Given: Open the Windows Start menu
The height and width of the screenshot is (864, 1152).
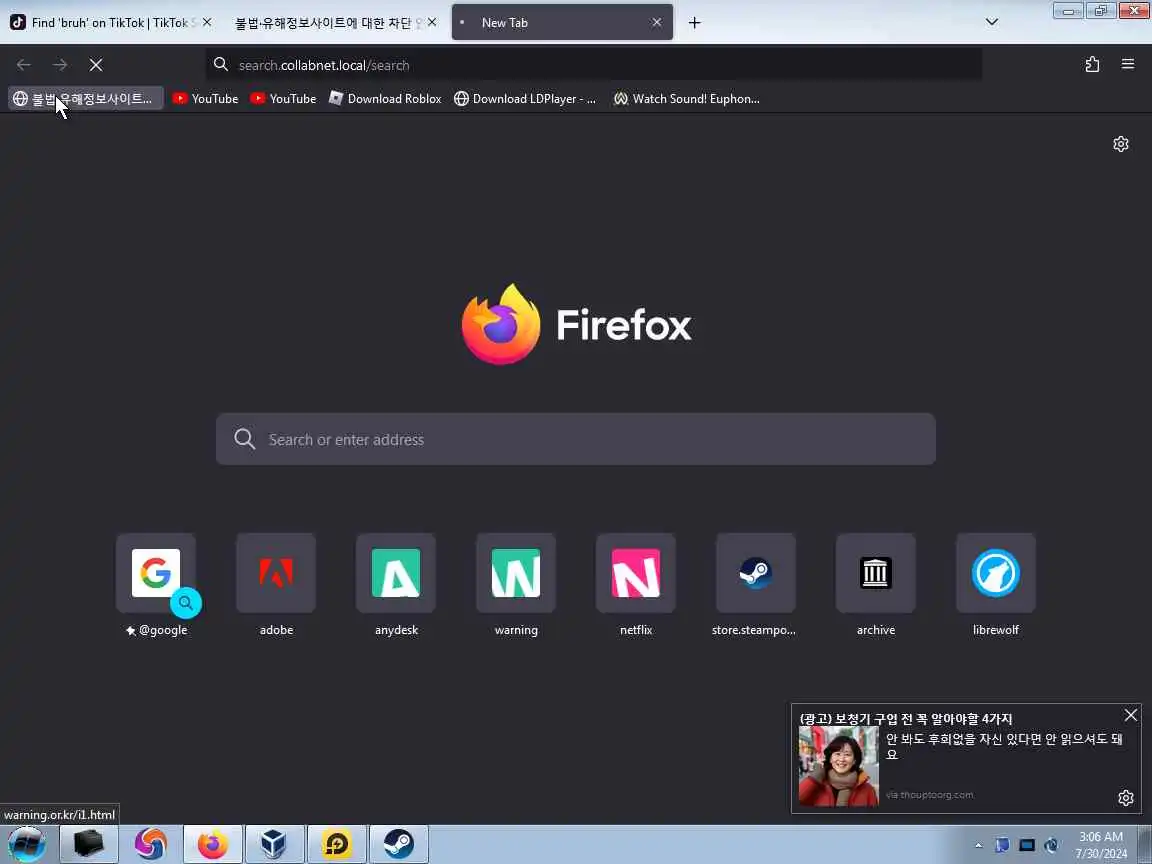Looking at the screenshot, I should pos(27,843).
